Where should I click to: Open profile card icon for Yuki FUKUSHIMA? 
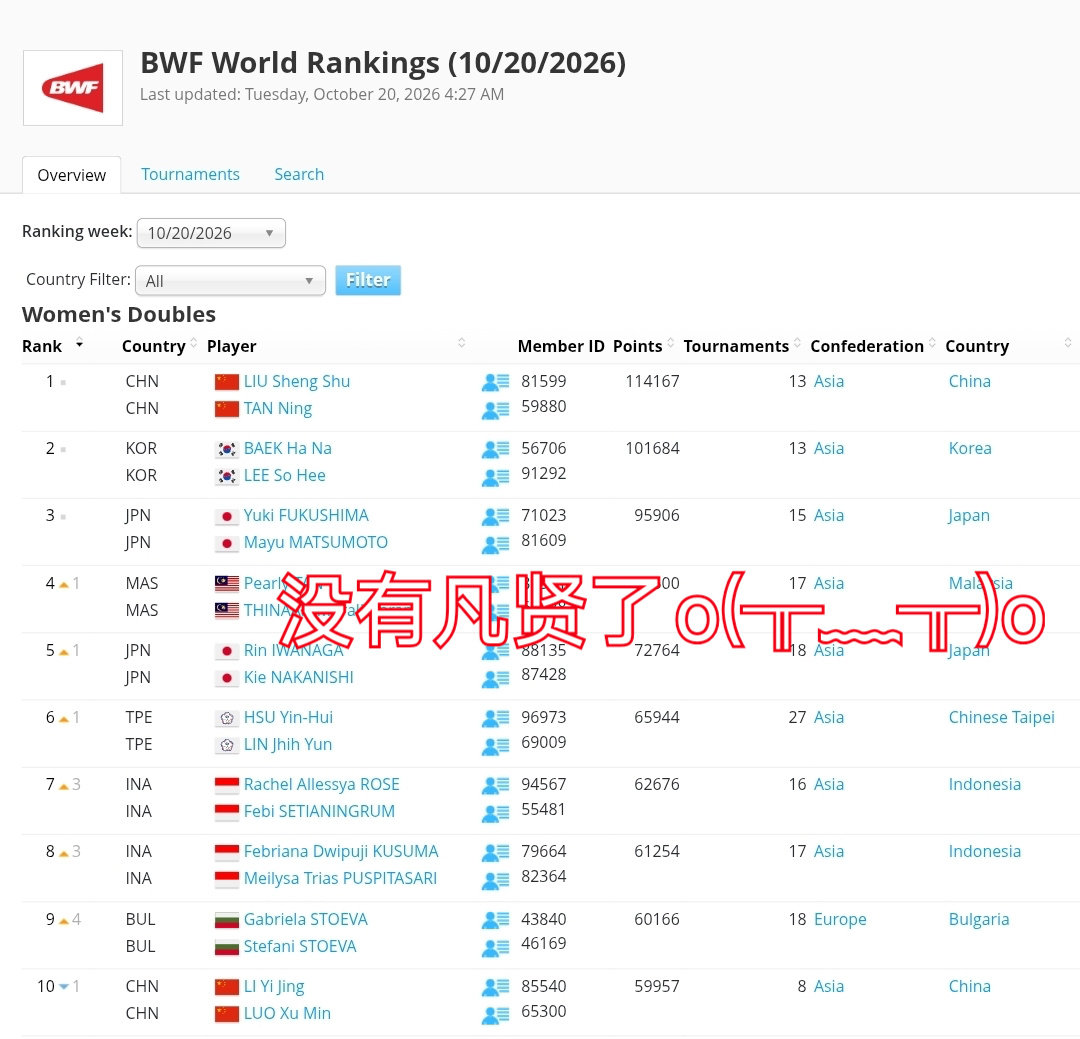(x=495, y=517)
